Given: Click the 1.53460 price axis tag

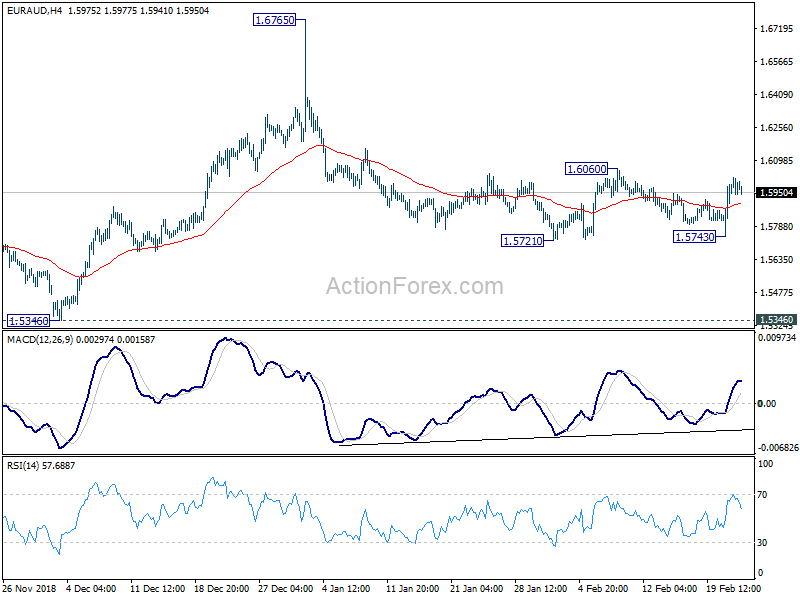Looking at the screenshot, I should [x=776, y=320].
